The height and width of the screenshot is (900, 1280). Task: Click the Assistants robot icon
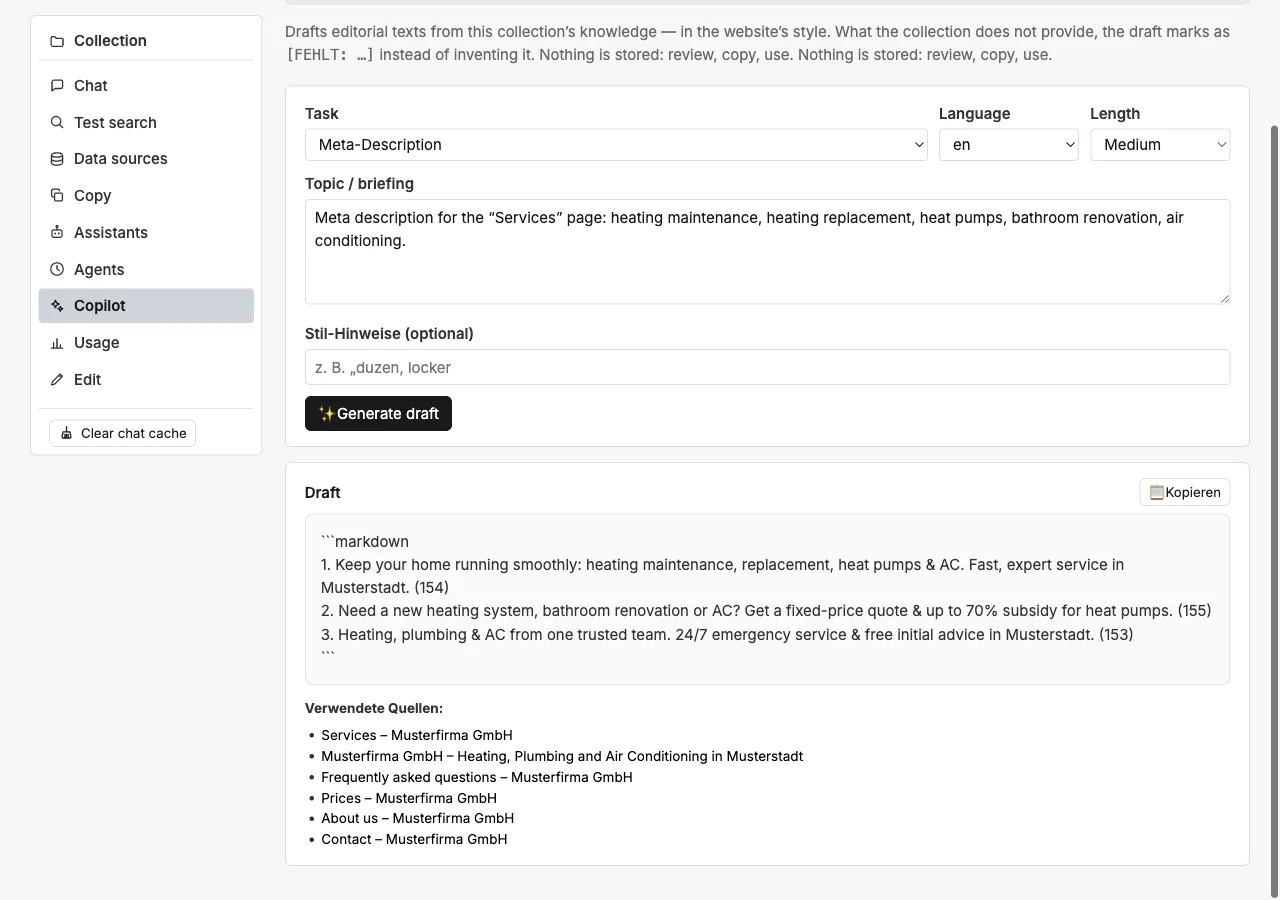click(x=57, y=233)
